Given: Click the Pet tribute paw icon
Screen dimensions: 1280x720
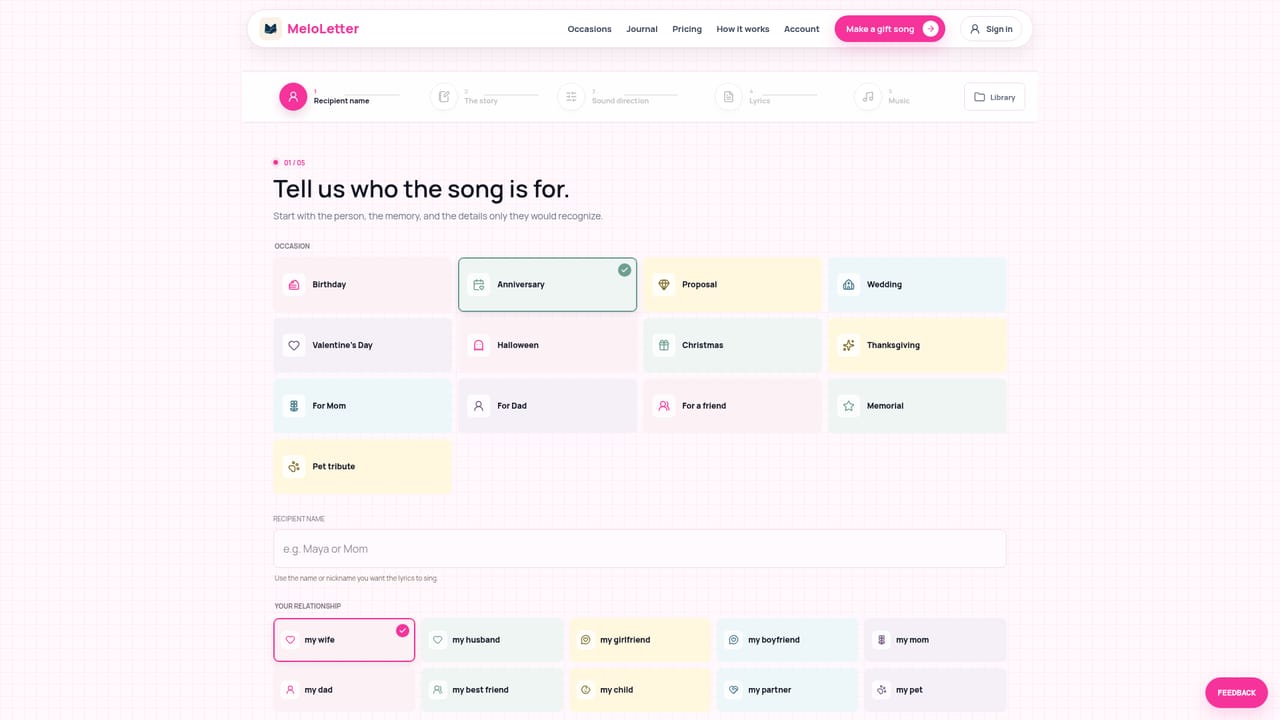Looking at the screenshot, I should (293, 466).
